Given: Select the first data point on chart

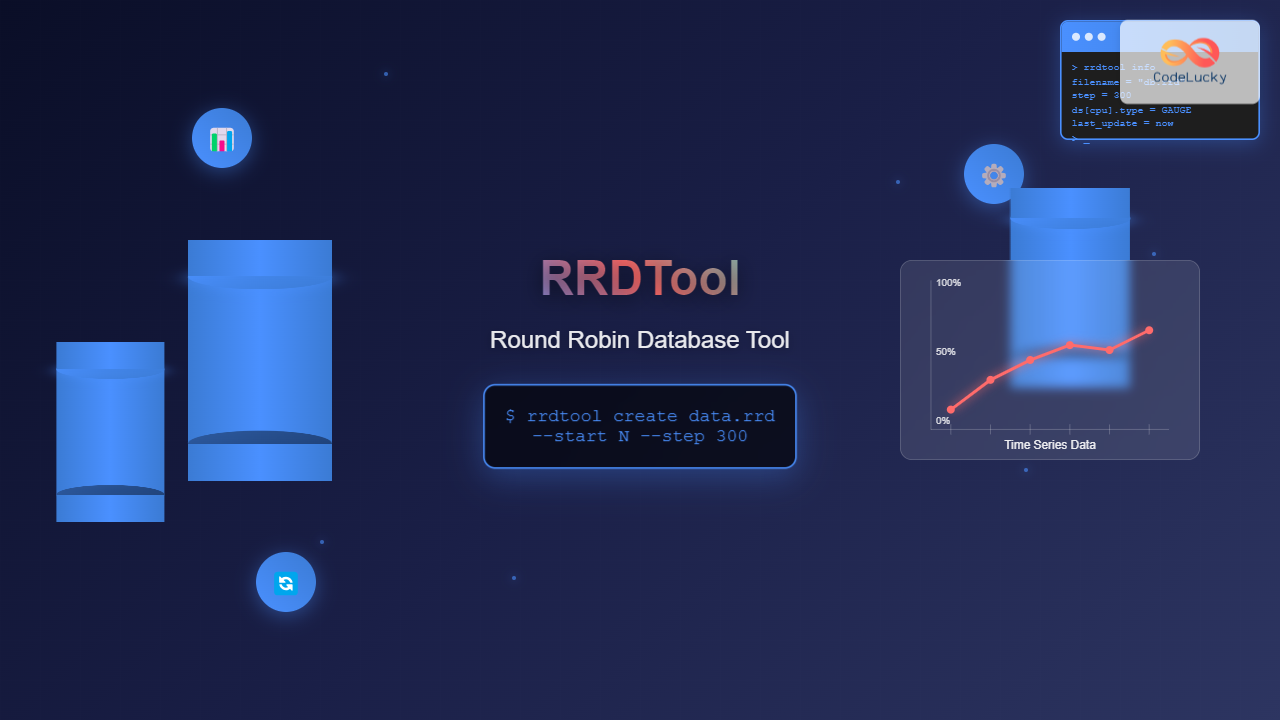Looking at the screenshot, I should pyautogui.click(x=951, y=410).
